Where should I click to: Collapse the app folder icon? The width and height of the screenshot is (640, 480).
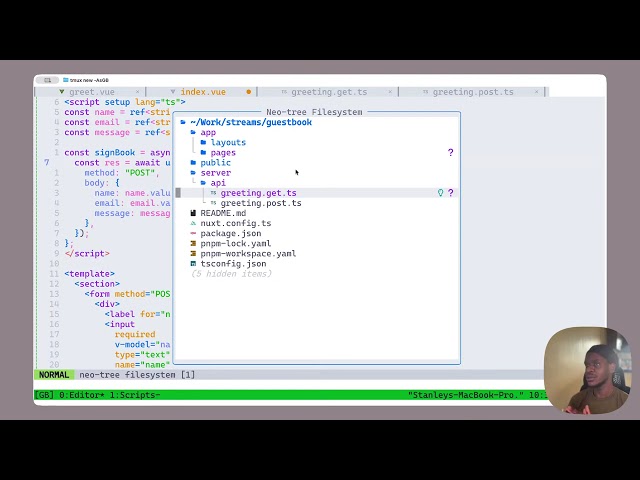click(193, 132)
